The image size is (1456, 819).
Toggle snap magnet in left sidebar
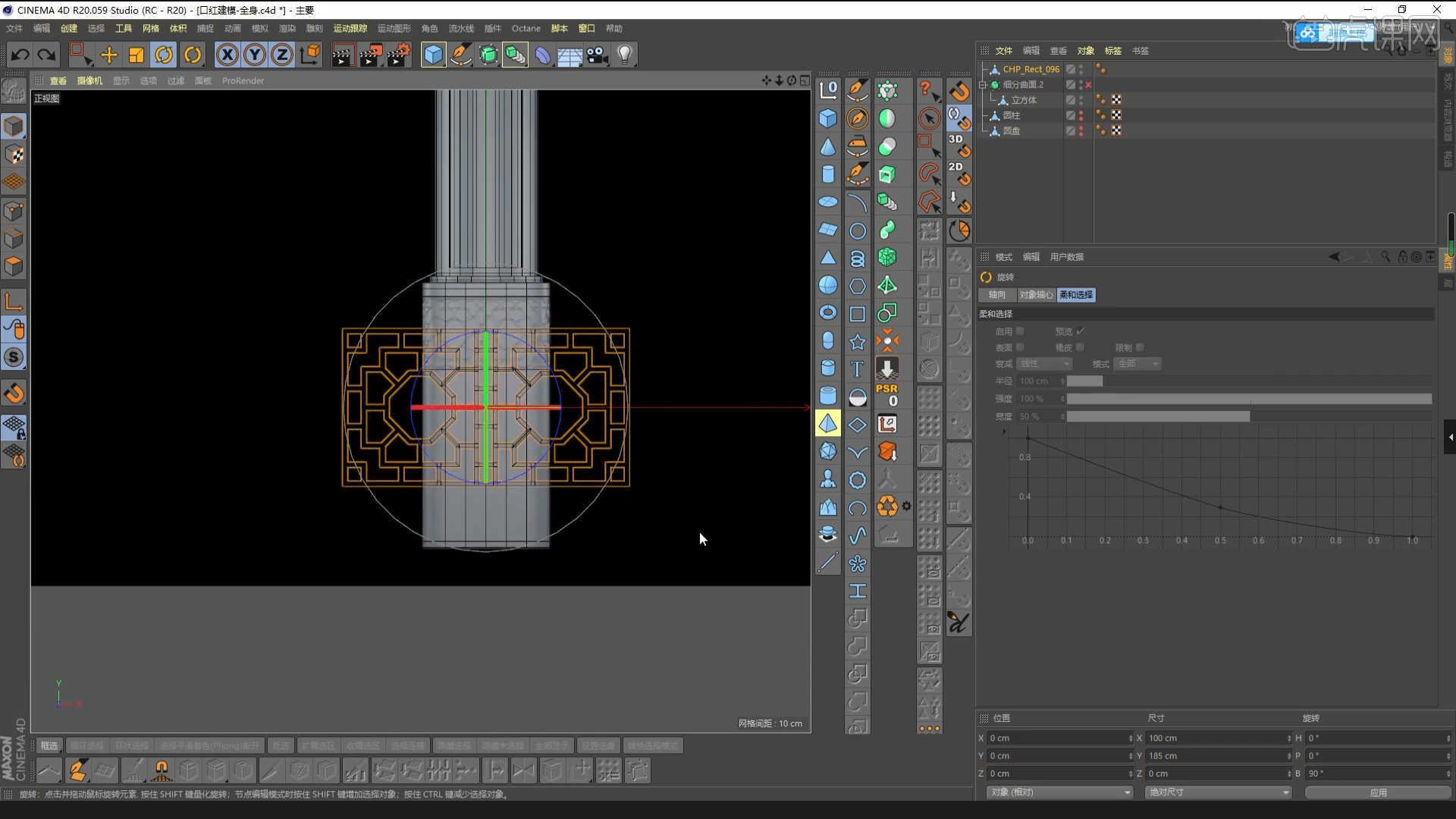coord(14,393)
